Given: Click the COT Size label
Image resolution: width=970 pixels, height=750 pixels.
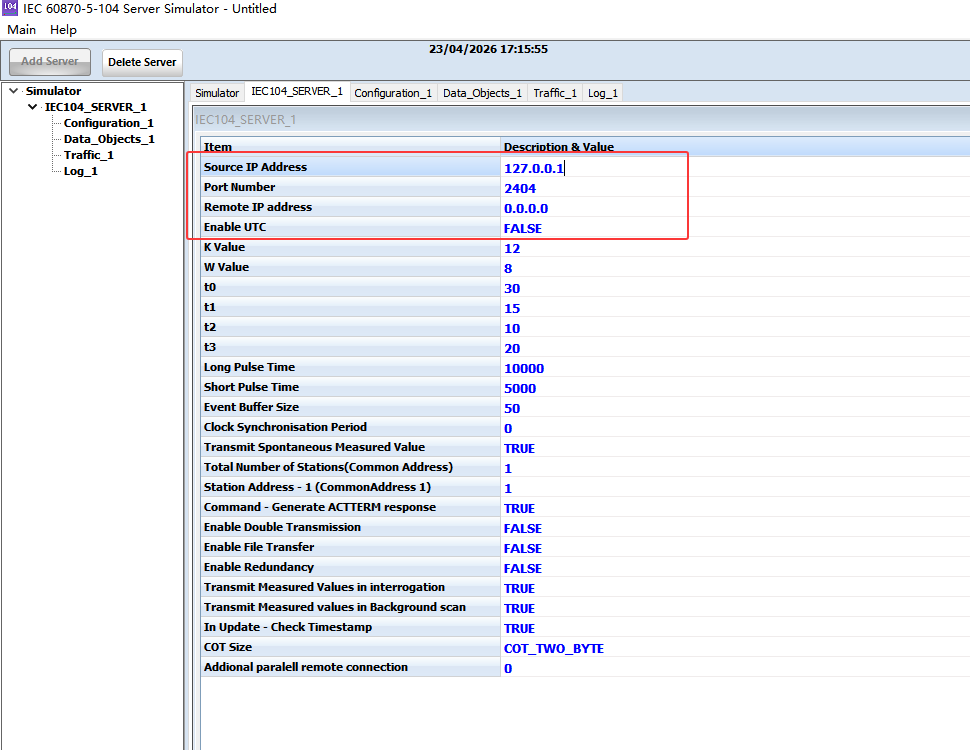Looking at the screenshot, I should pos(228,647).
